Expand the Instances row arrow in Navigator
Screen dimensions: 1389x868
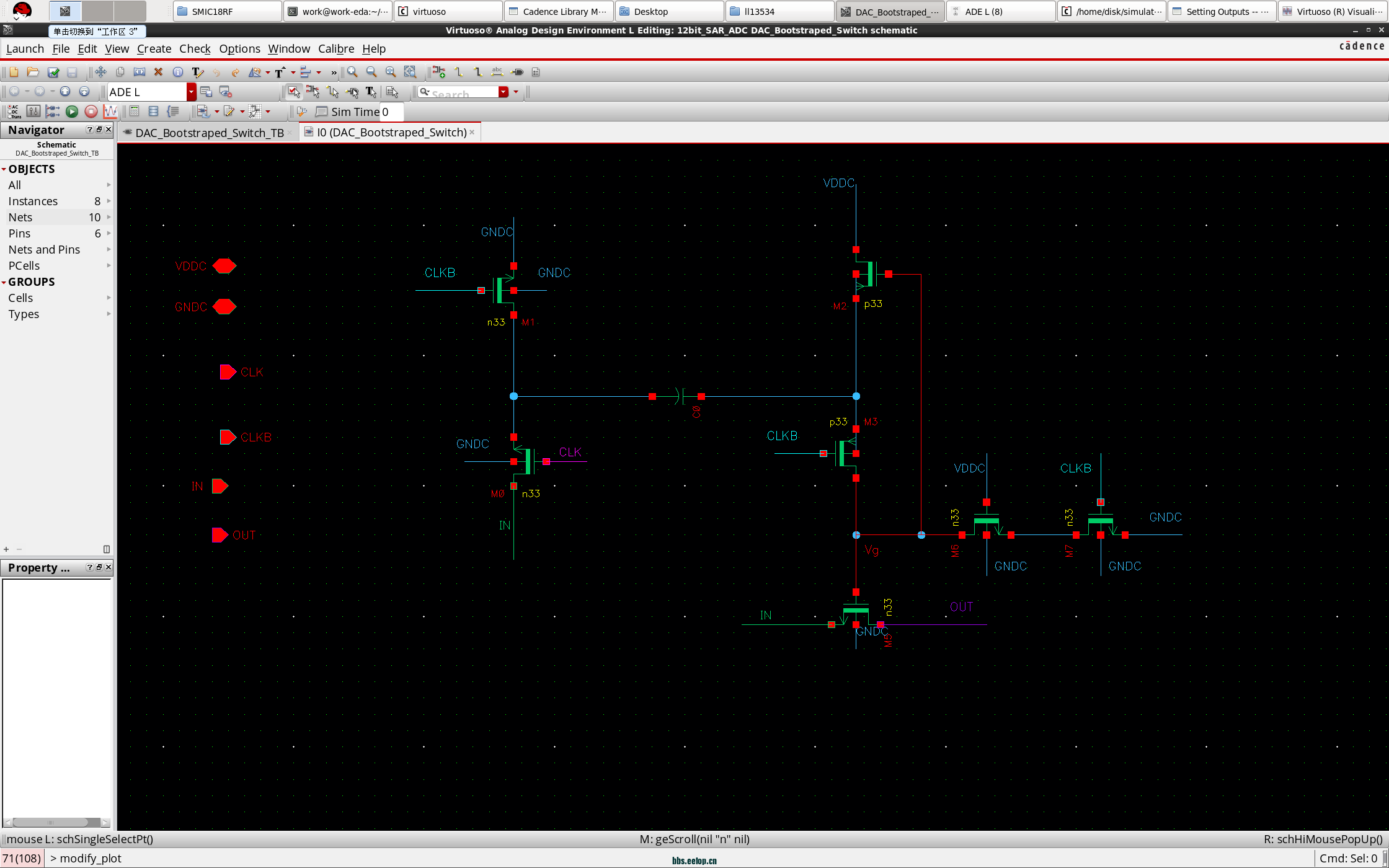pyautogui.click(x=109, y=201)
